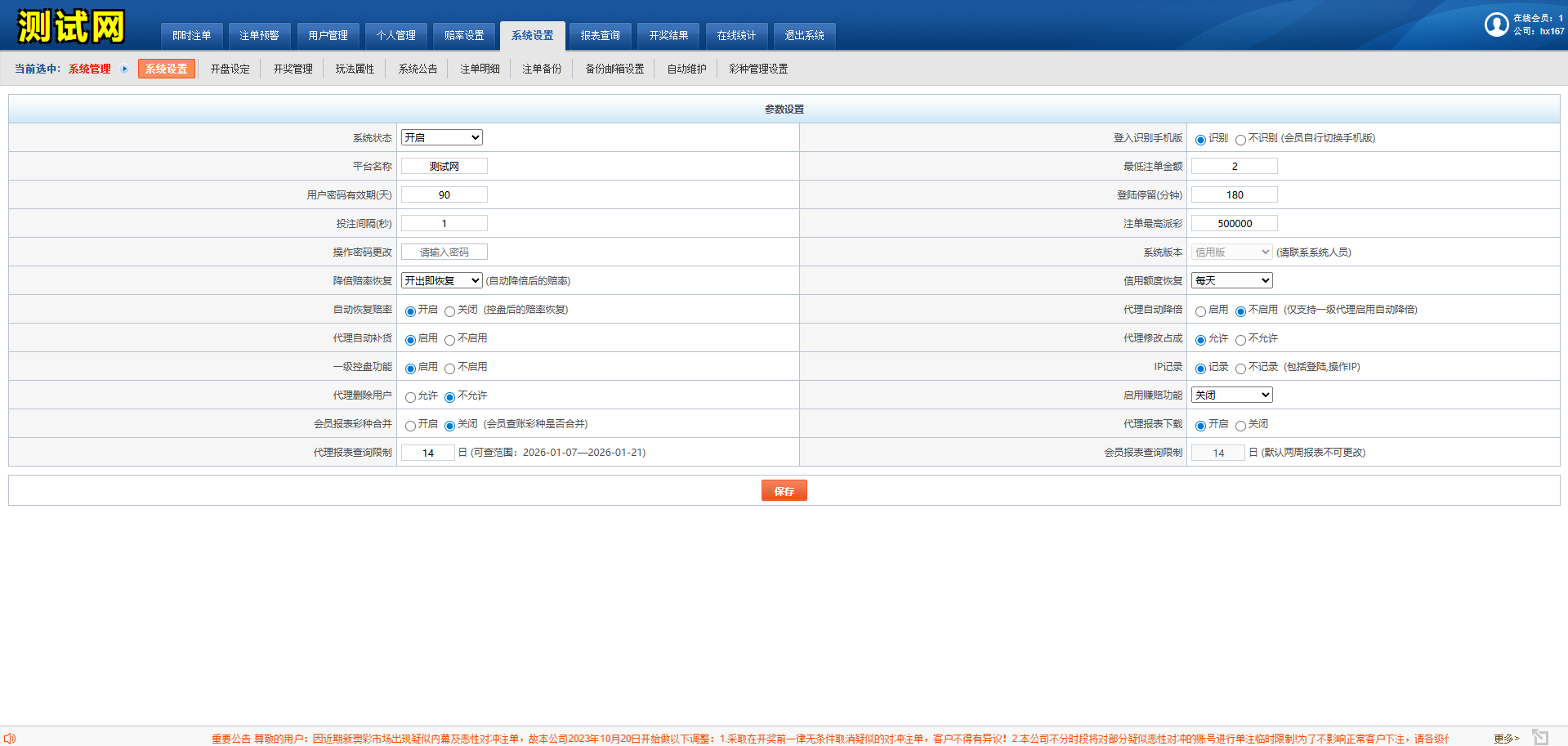The height and width of the screenshot is (746, 1568).
Task: Select 不识别 for 登入识别手机版
Action: click(x=1240, y=140)
